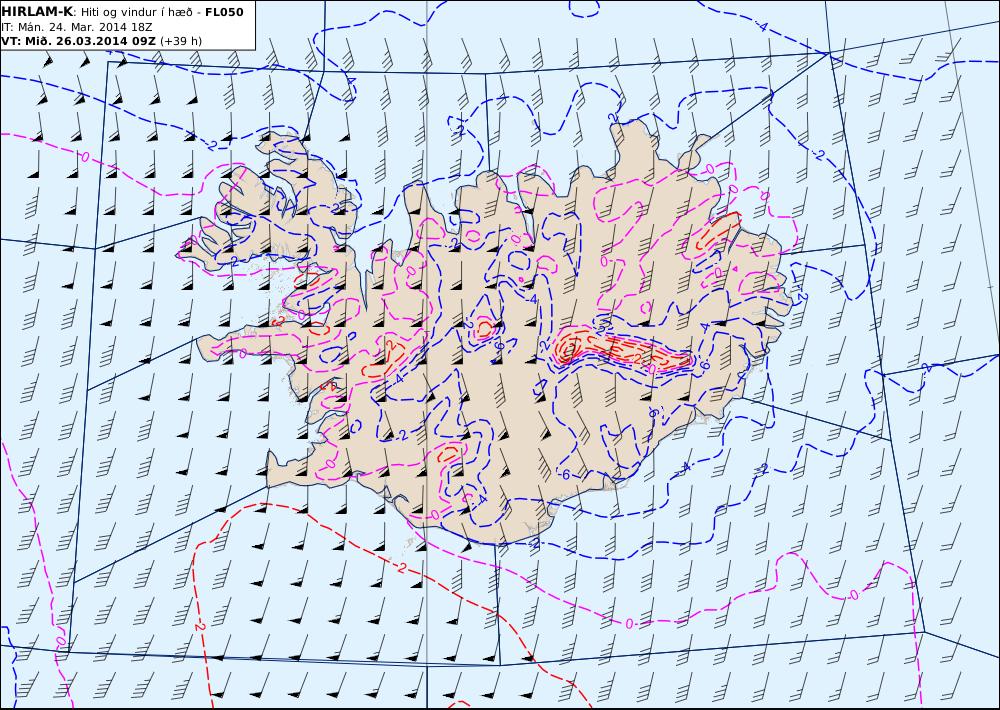Click the 'VT: Mið. 26.03.2014 09Z' valid time
The width and height of the screenshot is (1000, 710).
point(78,41)
